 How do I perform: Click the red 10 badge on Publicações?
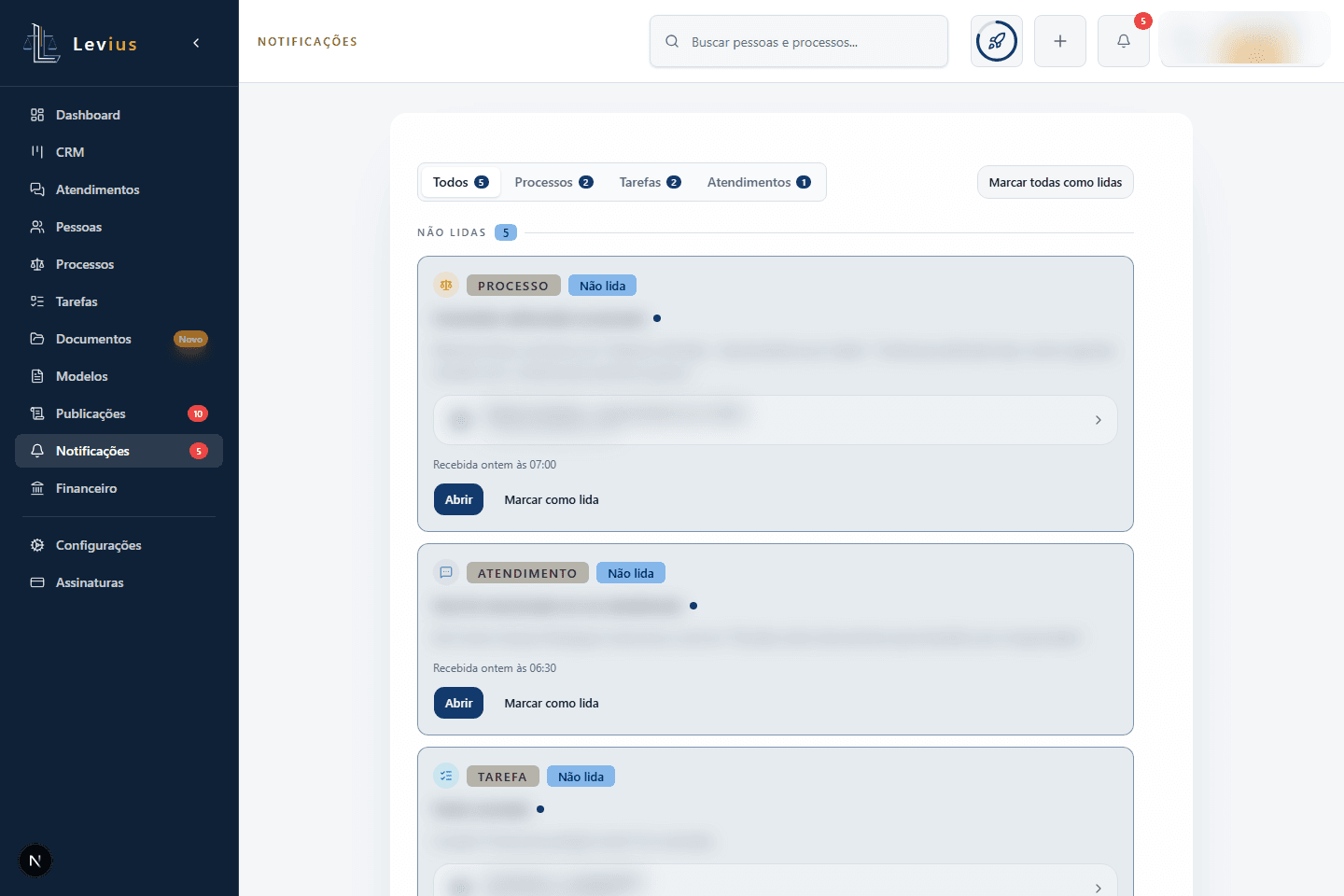[198, 413]
